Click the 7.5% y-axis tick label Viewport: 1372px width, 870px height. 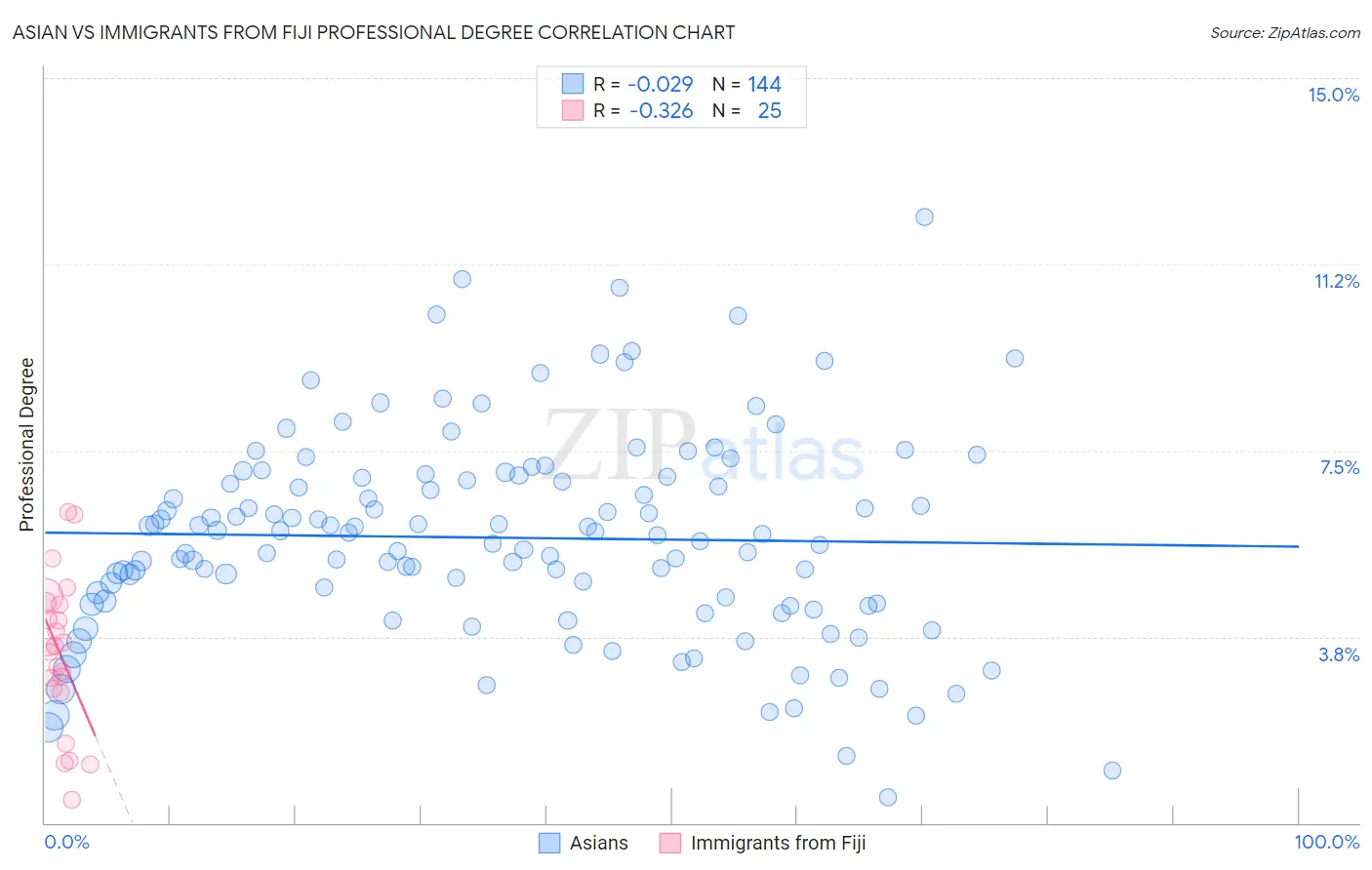1340,467
